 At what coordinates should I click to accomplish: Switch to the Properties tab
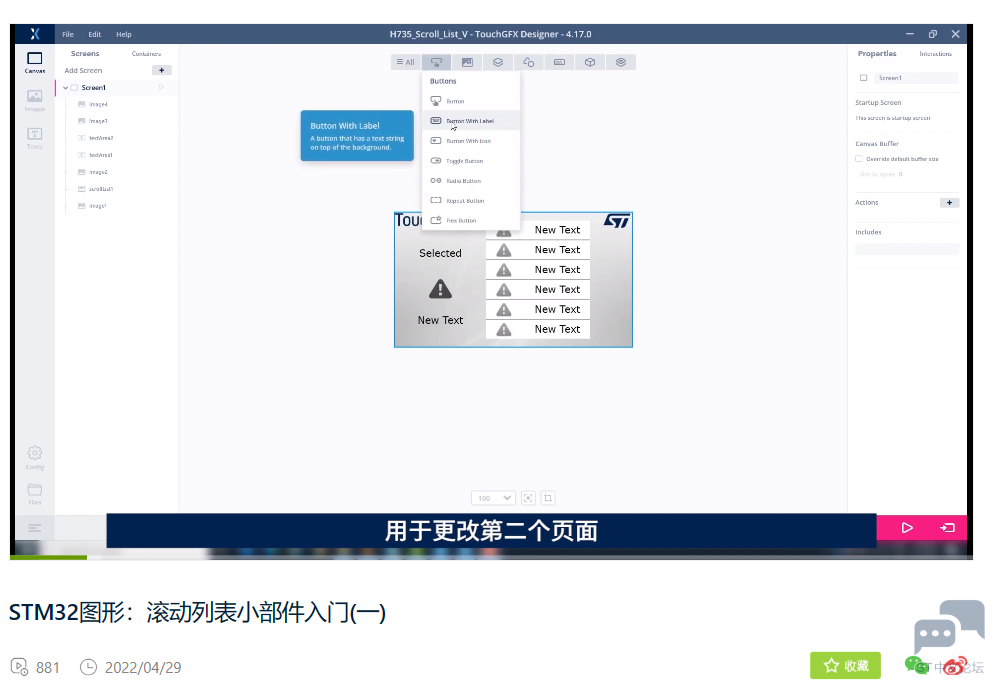pyautogui.click(x=877, y=54)
